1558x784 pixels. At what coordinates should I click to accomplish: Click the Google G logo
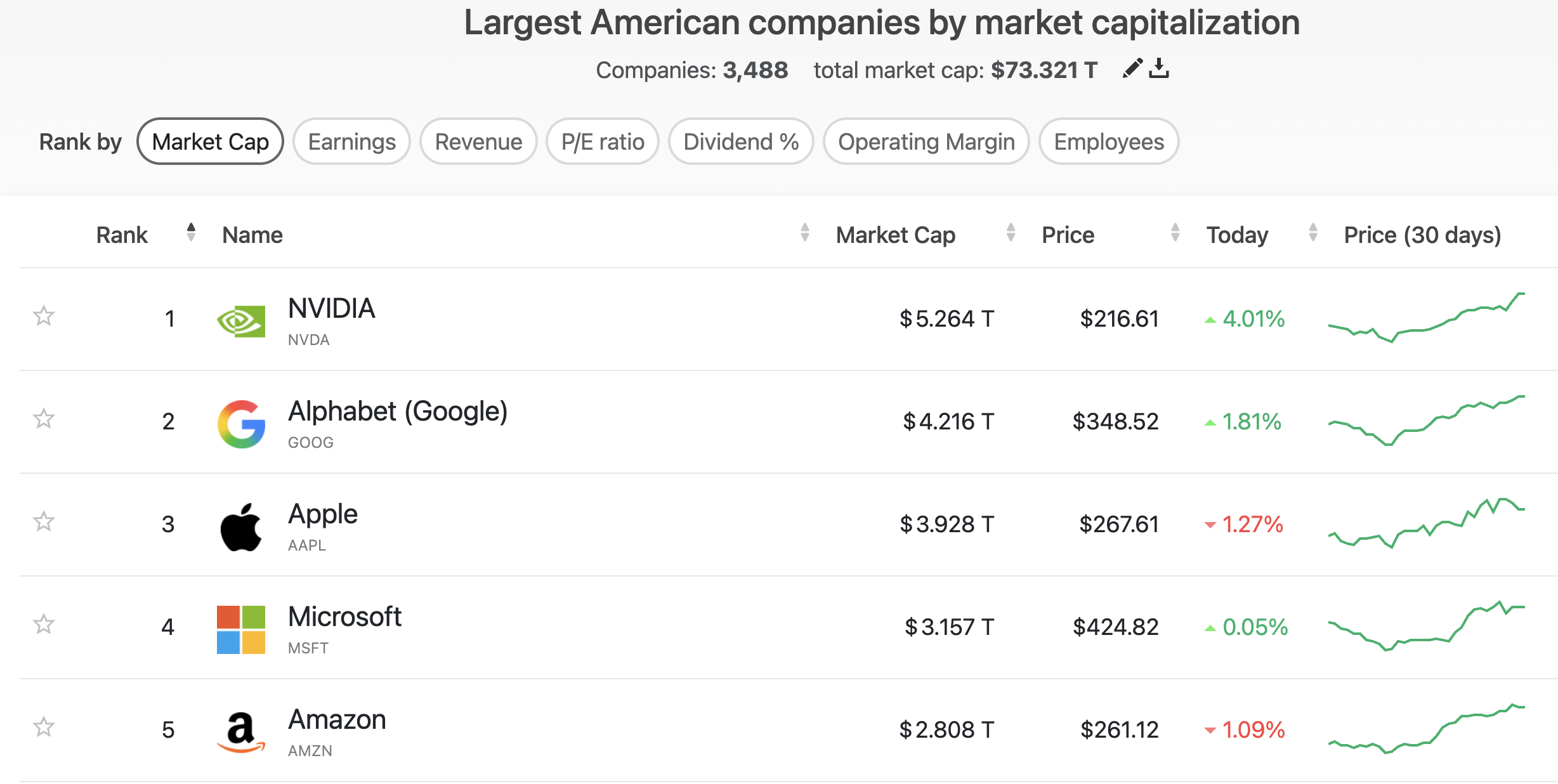click(241, 424)
